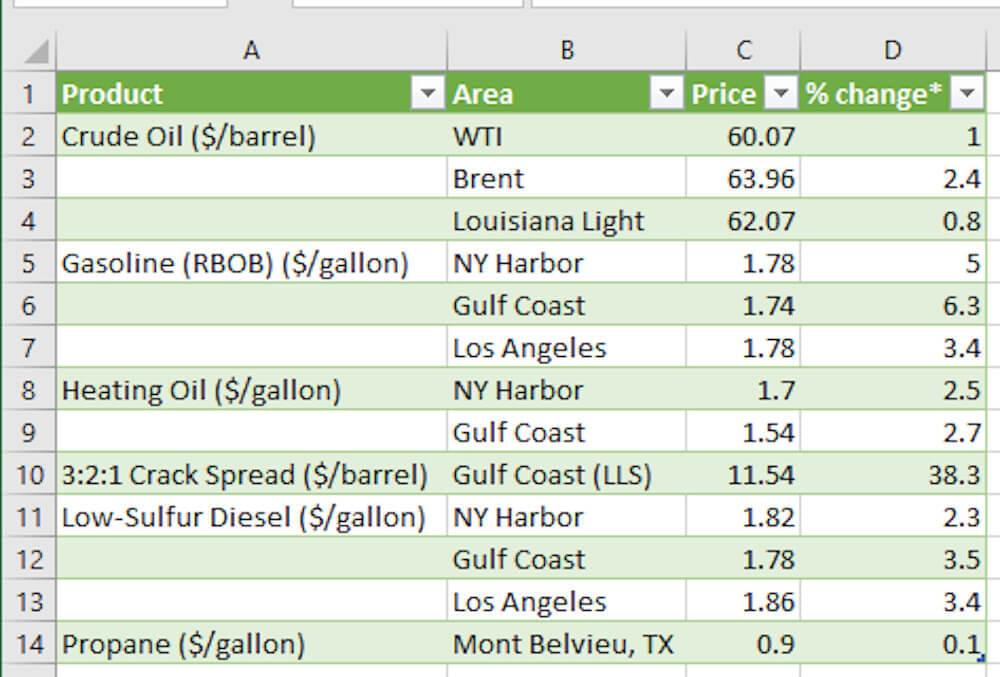Image resolution: width=1000 pixels, height=677 pixels.
Task: Select column B header
Action: click(x=566, y=50)
